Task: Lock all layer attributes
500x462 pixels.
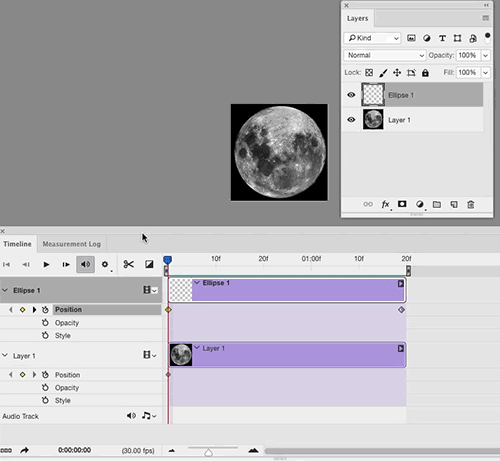Action: [x=425, y=73]
